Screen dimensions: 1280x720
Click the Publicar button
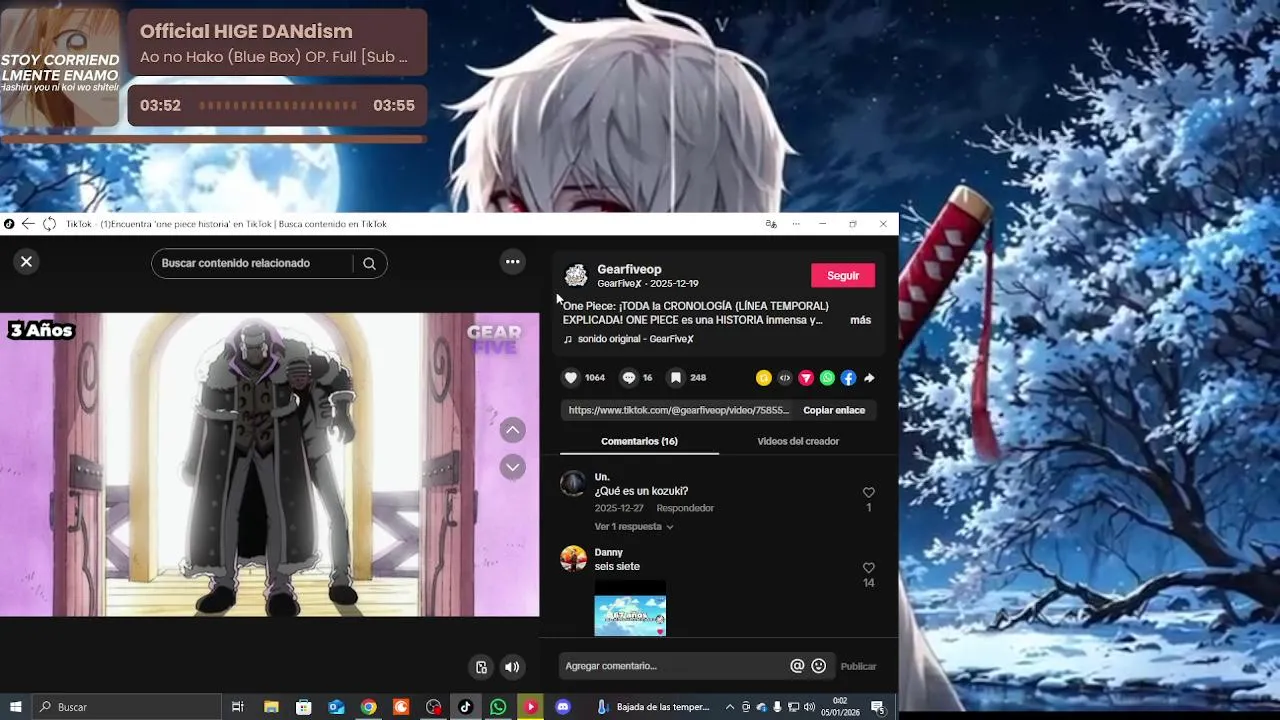pyautogui.click(x=858, y=666)
